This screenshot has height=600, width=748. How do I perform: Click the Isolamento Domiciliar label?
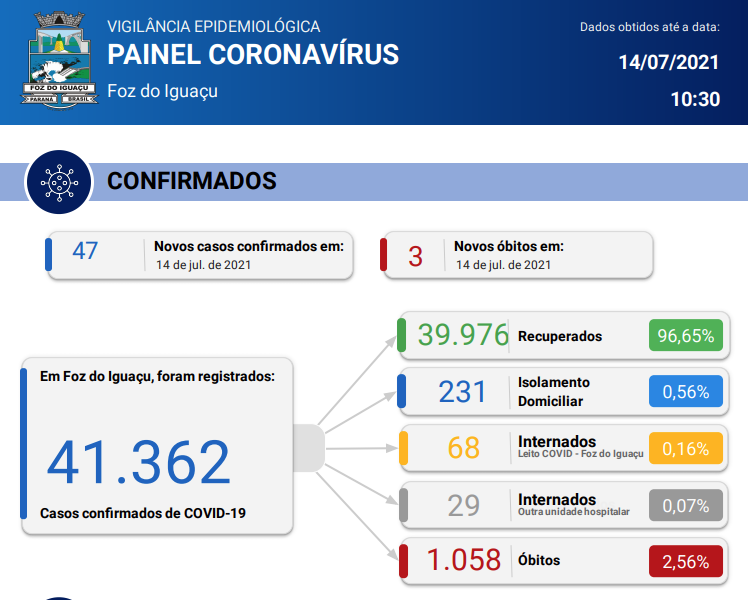click(x=554, y=392)
